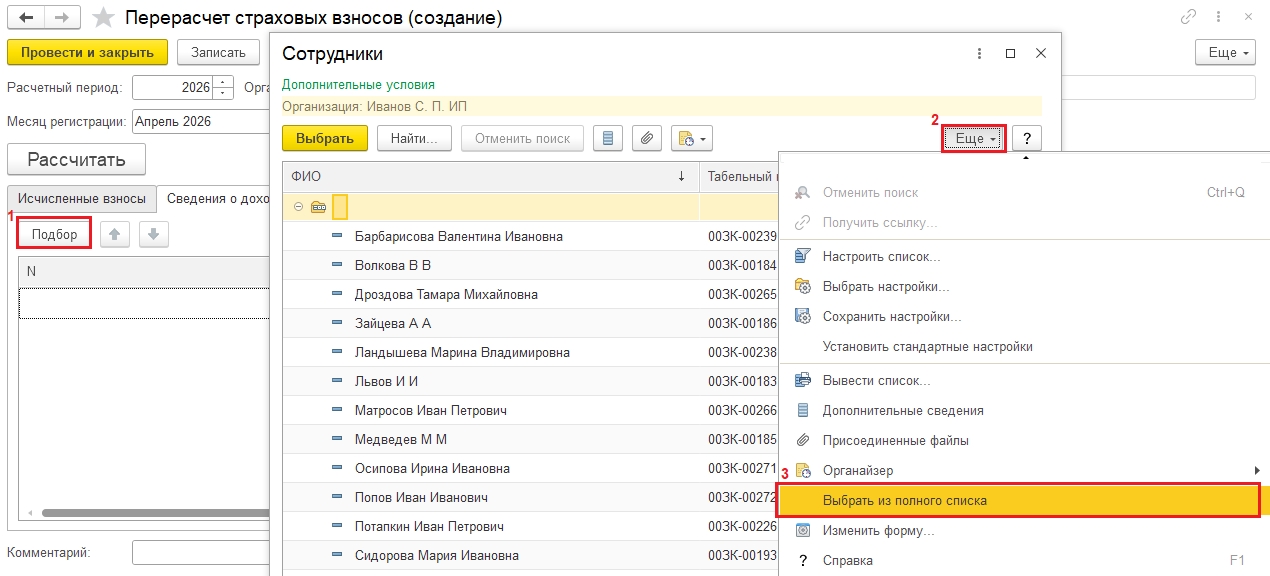
Task: Collapse the employee group tree node
Action: click(298, 207)
